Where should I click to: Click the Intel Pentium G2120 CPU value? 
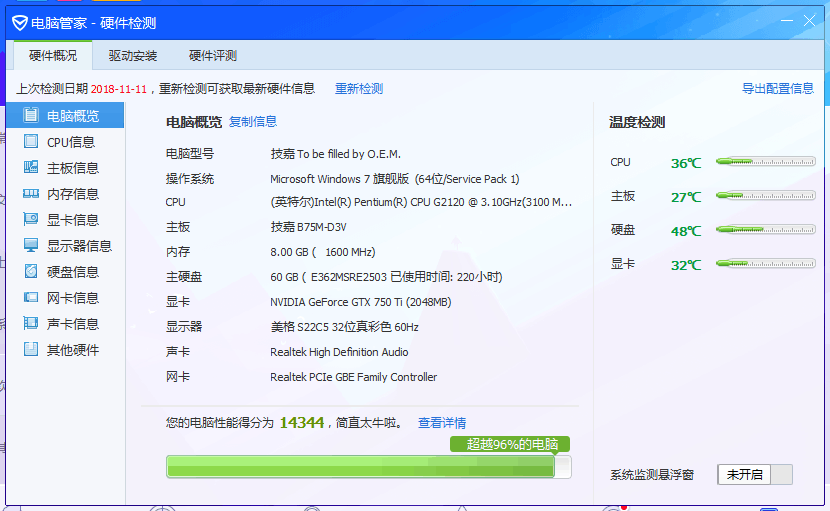click(421, 202)
